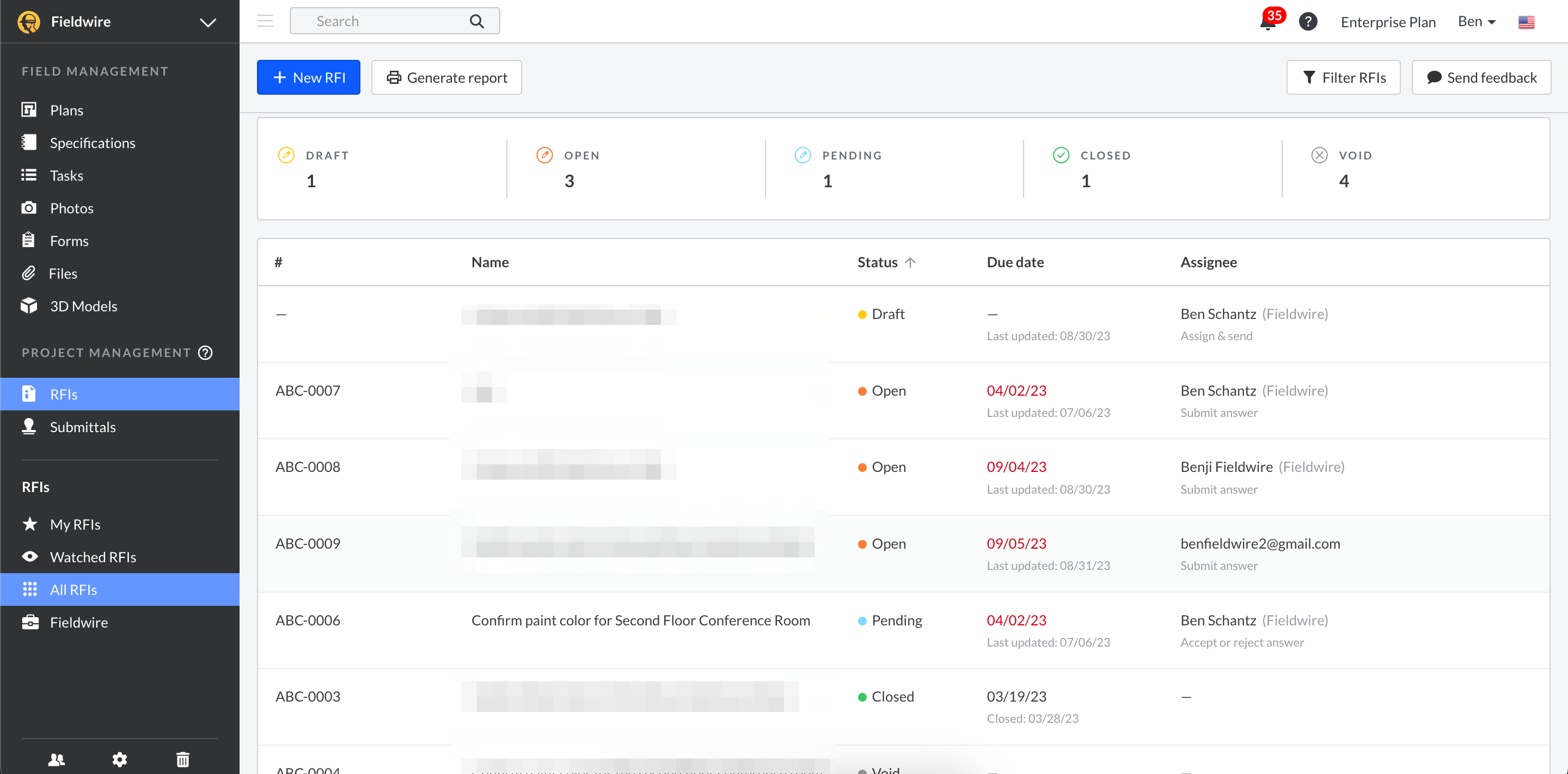Click Send feedback button

(1481, 77)
